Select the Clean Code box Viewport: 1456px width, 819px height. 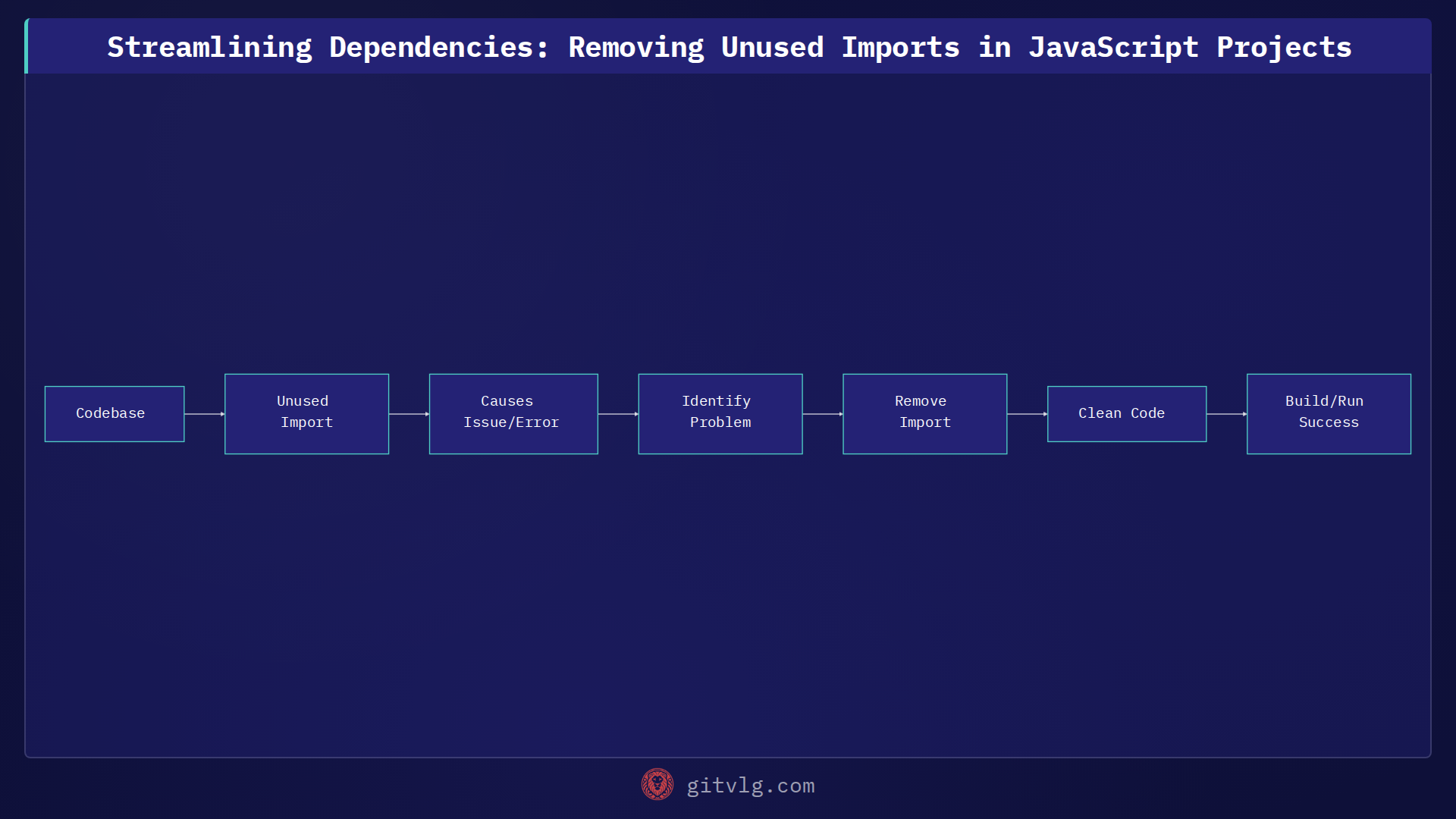coord(1127,414)
